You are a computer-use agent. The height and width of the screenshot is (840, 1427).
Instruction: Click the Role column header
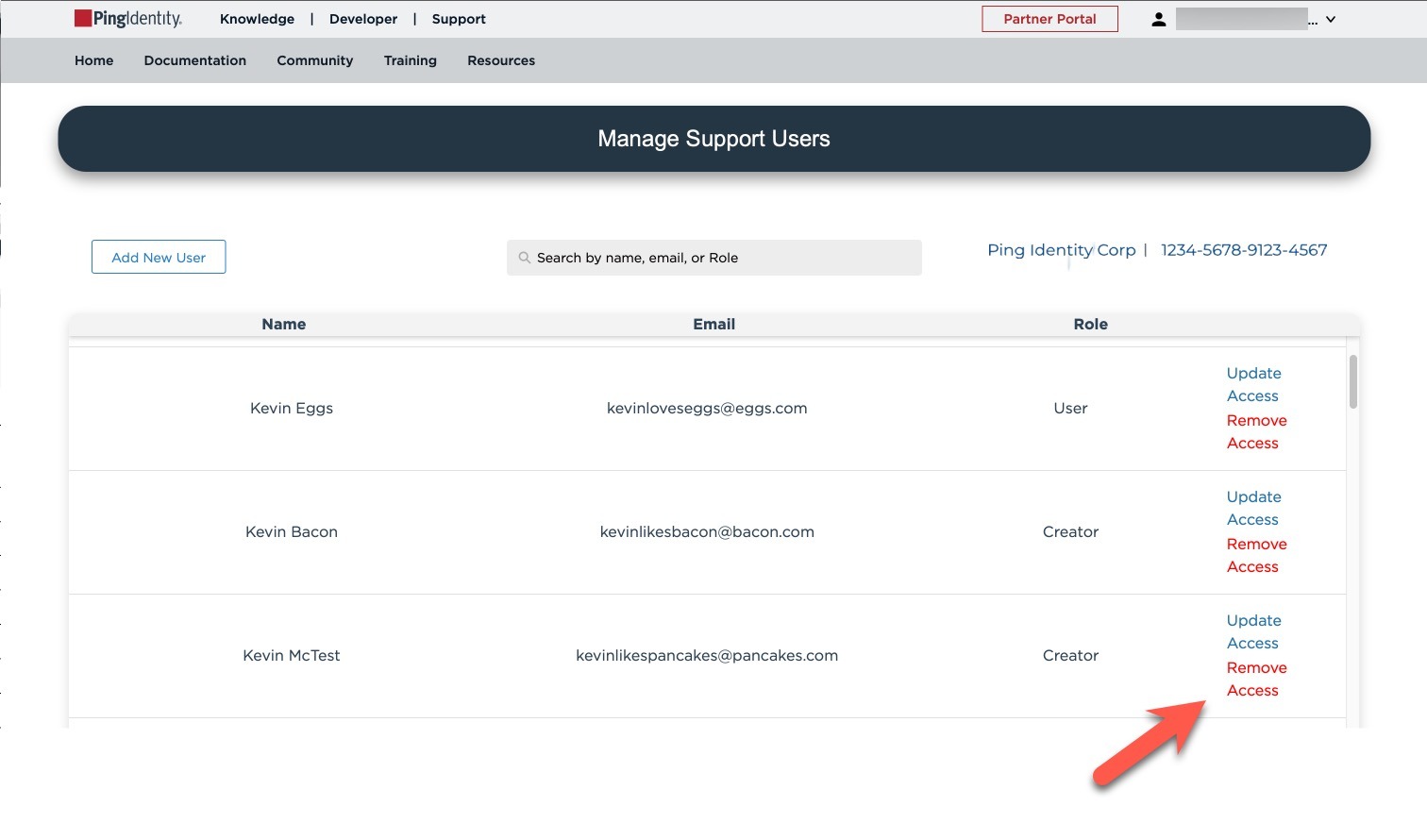pyautogui.click(x=1090, y=324)
